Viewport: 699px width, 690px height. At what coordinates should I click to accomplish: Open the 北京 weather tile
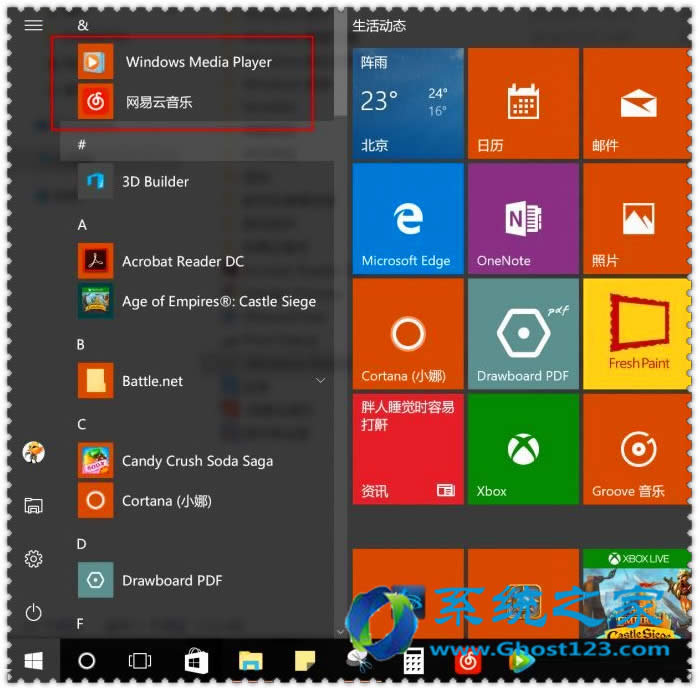coord(407,104)
